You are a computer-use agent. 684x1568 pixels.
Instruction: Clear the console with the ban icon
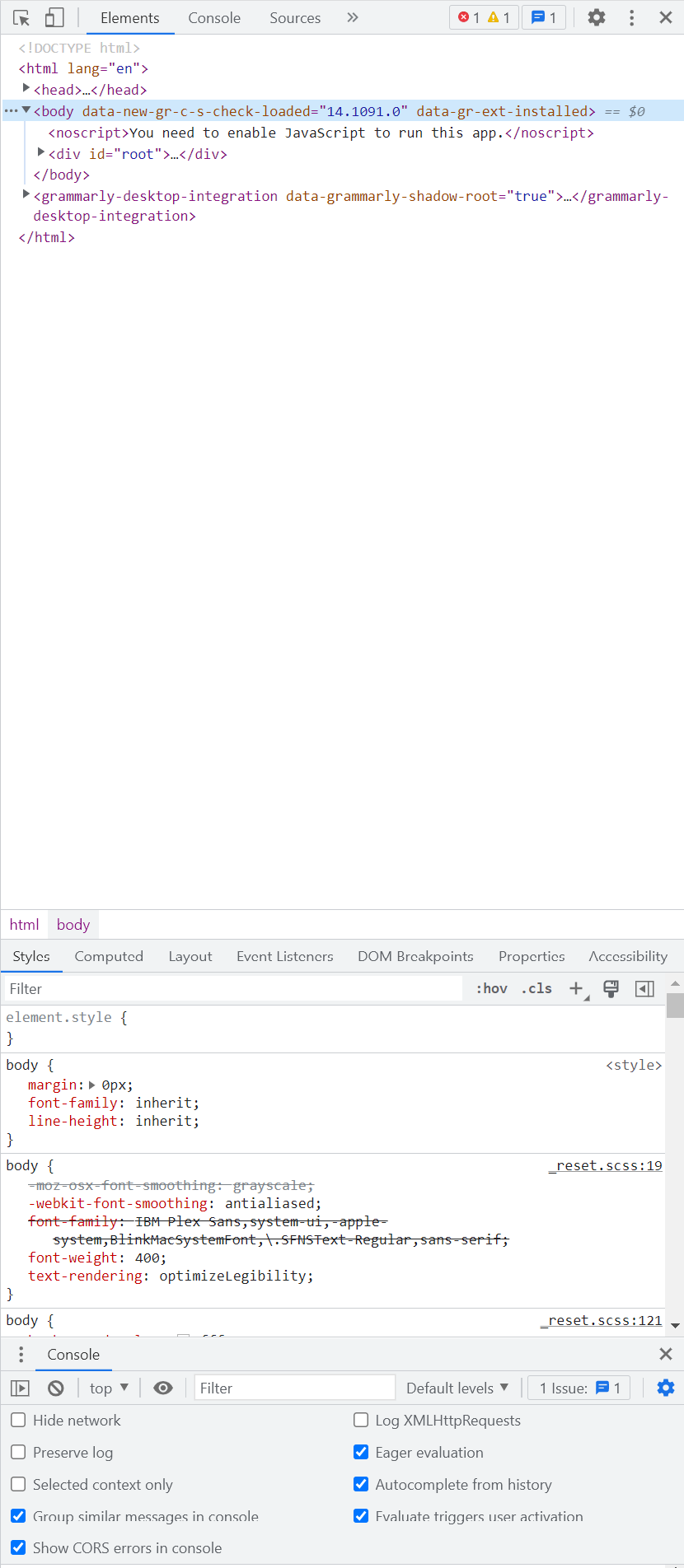coord(56,1388)
